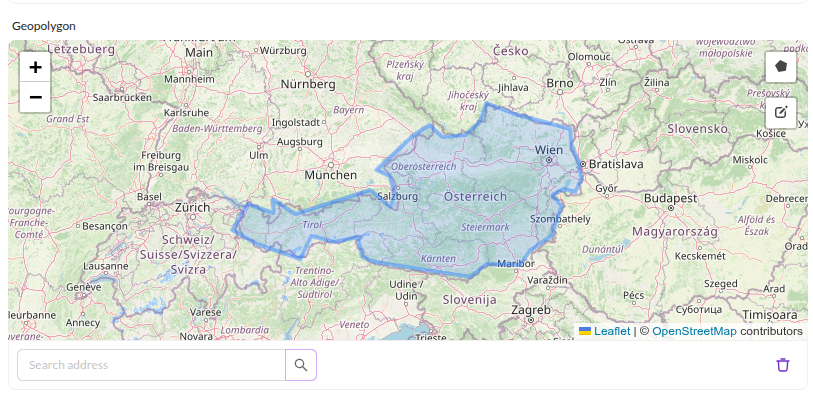Viewport: 813px width, 398px height.
Task: Click the Steiermark region label
Action: 485,227
